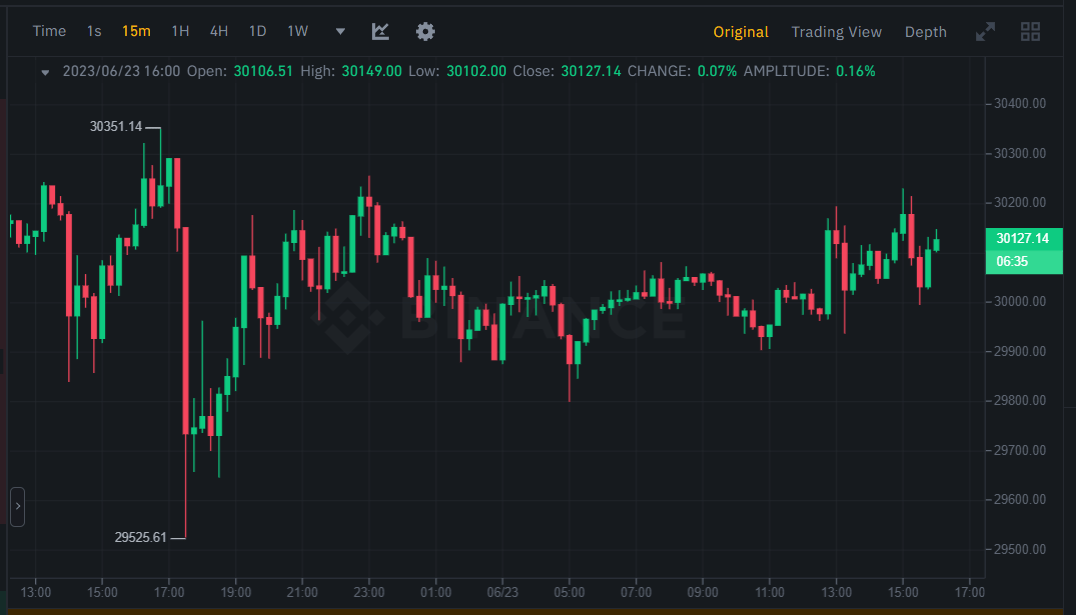Viewport: 1076px width, 615px height.
Task: Click the 19:00 time axis label
Action: pyautogui.click(x=235, y=592)
